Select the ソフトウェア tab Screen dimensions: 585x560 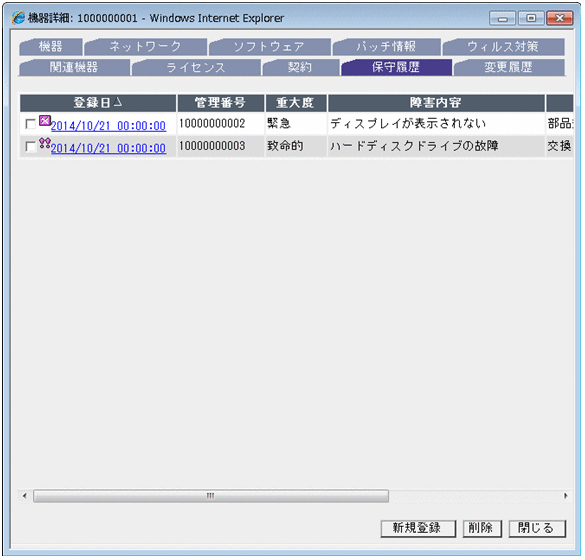(x=269, y=47)
